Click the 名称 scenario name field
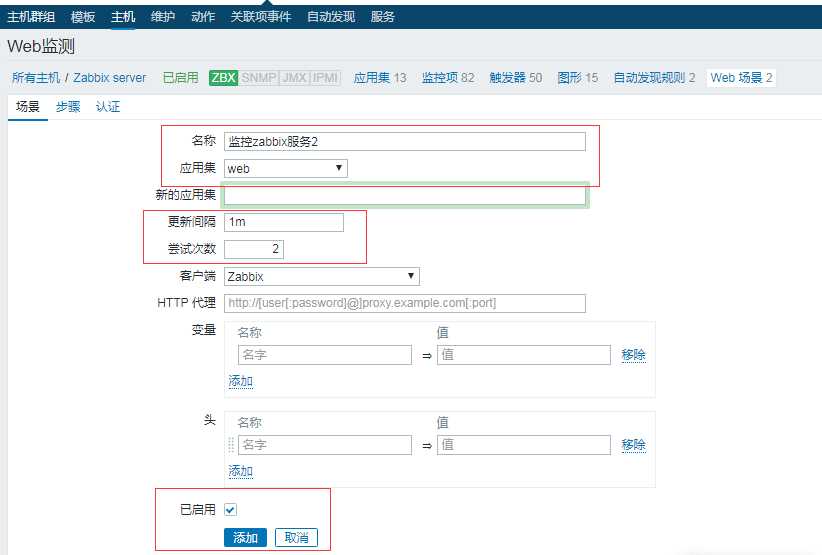822x555 pixels. pos(405,142)
